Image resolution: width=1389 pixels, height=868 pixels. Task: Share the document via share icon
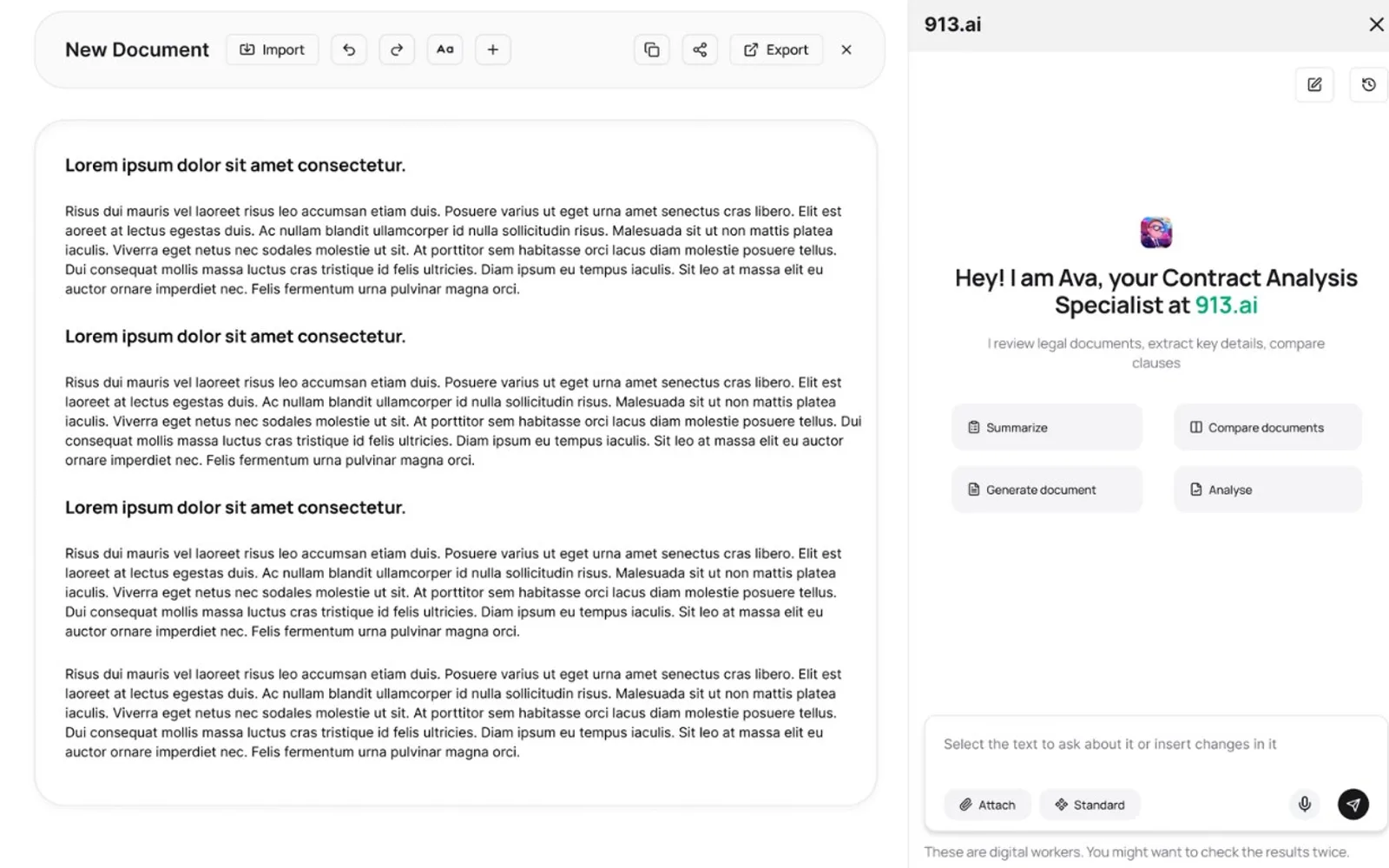coord(700,49)
